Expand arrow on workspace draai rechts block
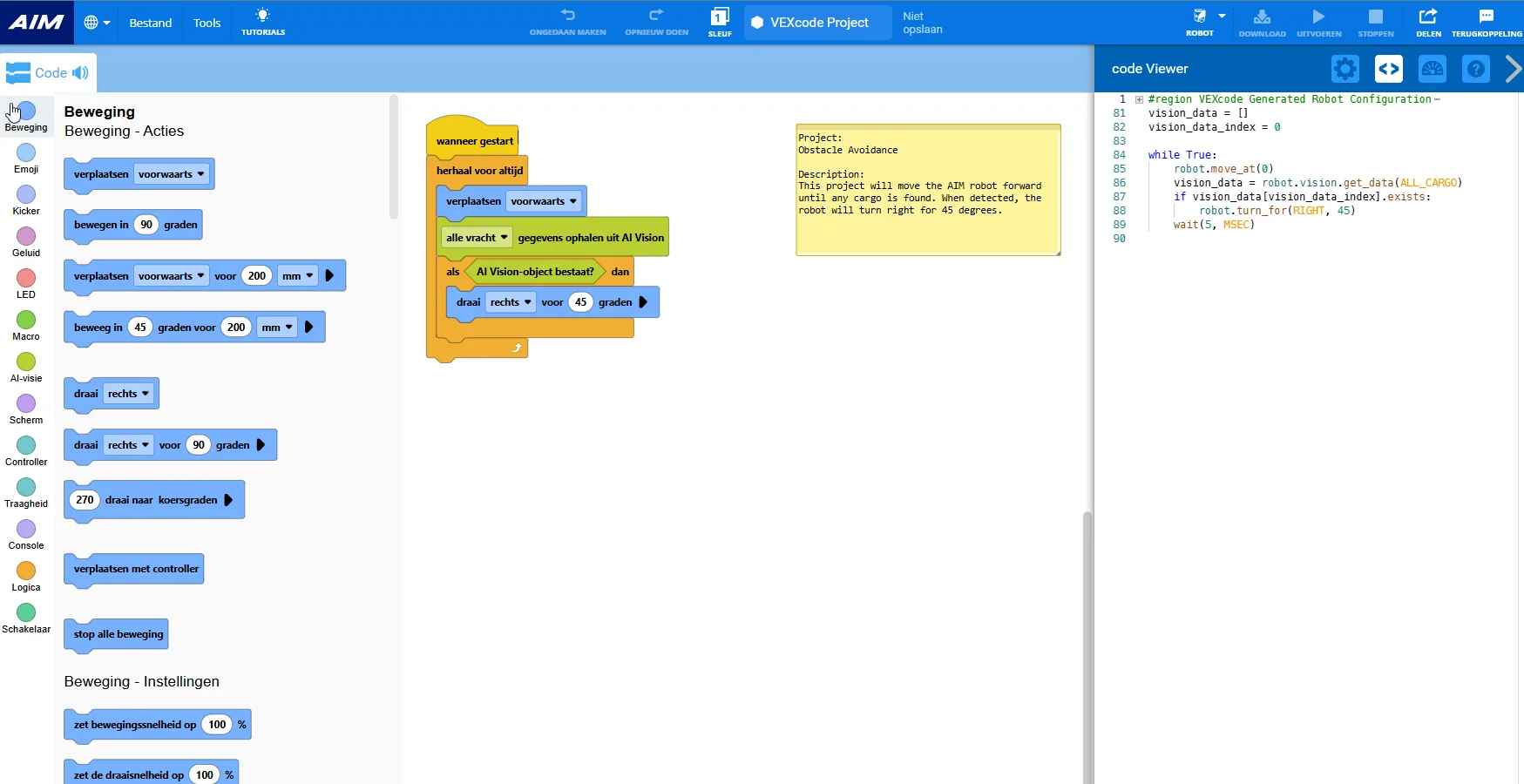Screen dimensions: 1524x784 pyautogui.click(x=643, y=302)
